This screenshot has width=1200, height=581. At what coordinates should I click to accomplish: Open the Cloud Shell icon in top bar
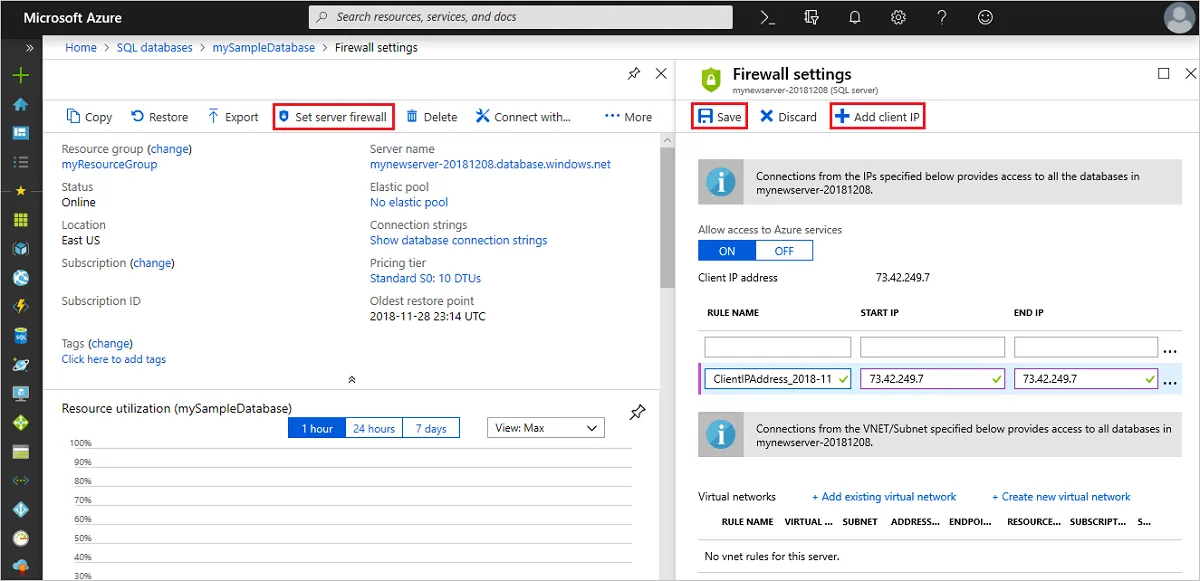coord(767,17)
